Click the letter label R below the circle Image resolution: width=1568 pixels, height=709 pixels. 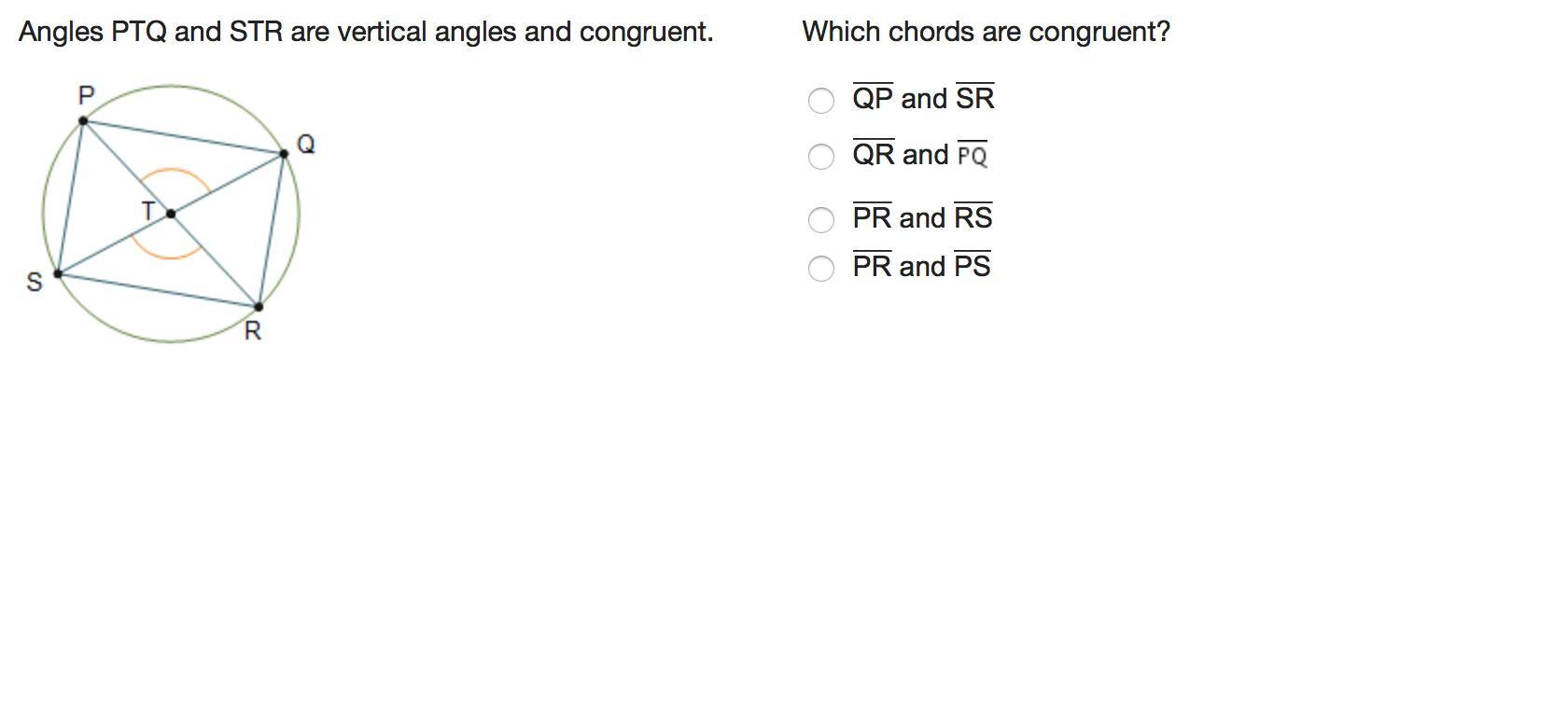(x=252, y=331)
